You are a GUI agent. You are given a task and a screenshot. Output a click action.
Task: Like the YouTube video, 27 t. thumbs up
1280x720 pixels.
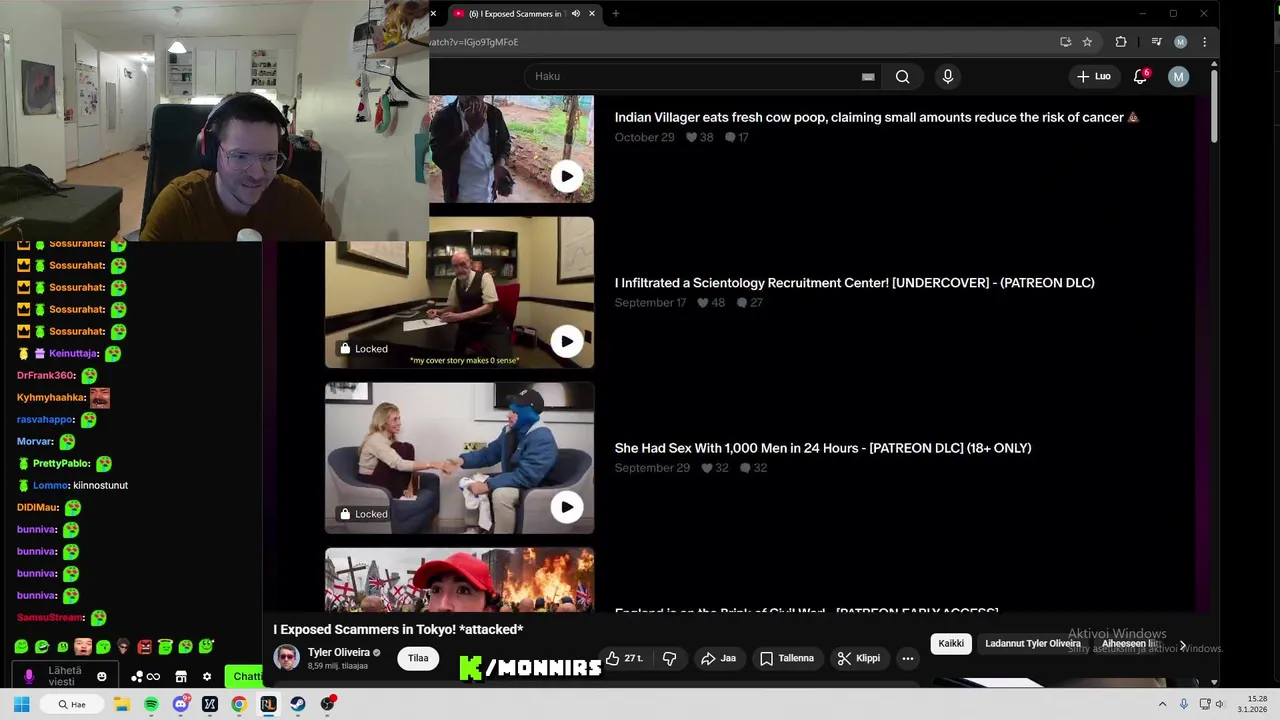pyautogui.click(x=623, y=658)
